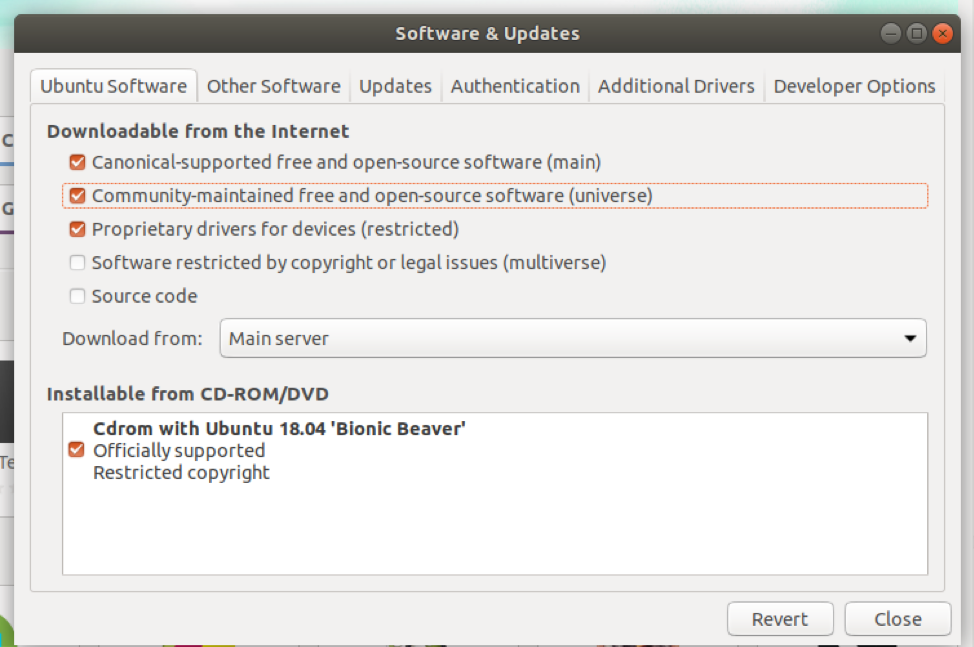The image size is (974, 647).
Task: Uncheck Proprietary drivers (restricted) checkbox
Action: [x=77, y=230]
